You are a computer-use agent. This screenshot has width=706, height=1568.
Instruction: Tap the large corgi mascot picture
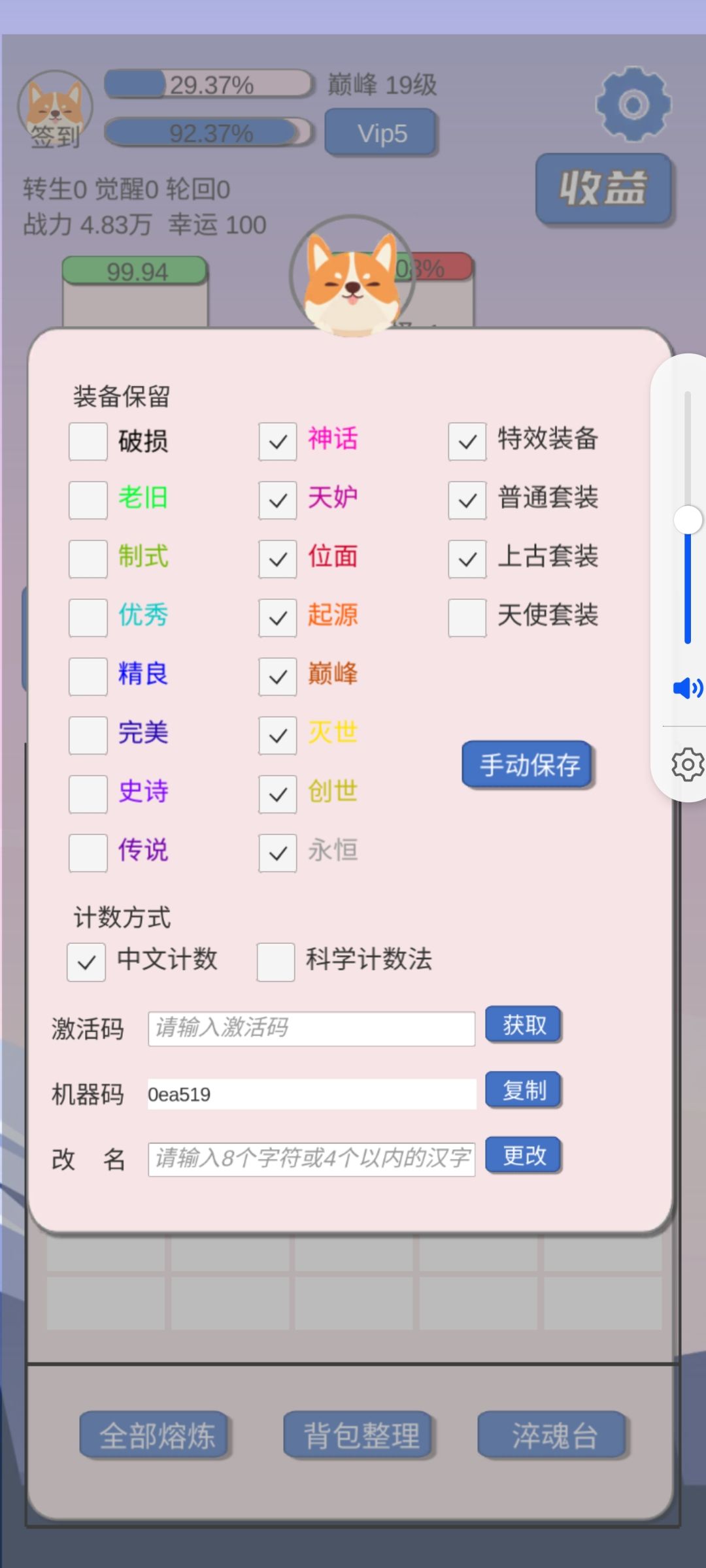click(x=352, y=277)
